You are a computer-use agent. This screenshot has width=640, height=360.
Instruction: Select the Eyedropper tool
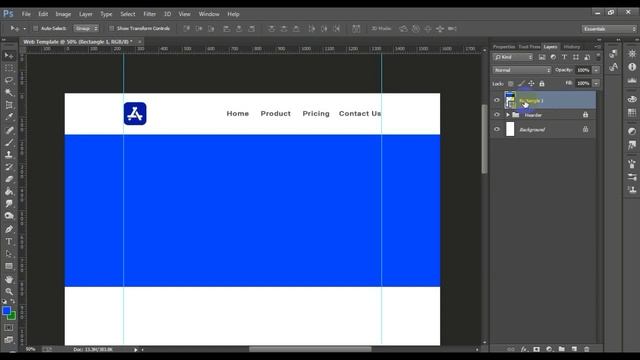point(9,117)
